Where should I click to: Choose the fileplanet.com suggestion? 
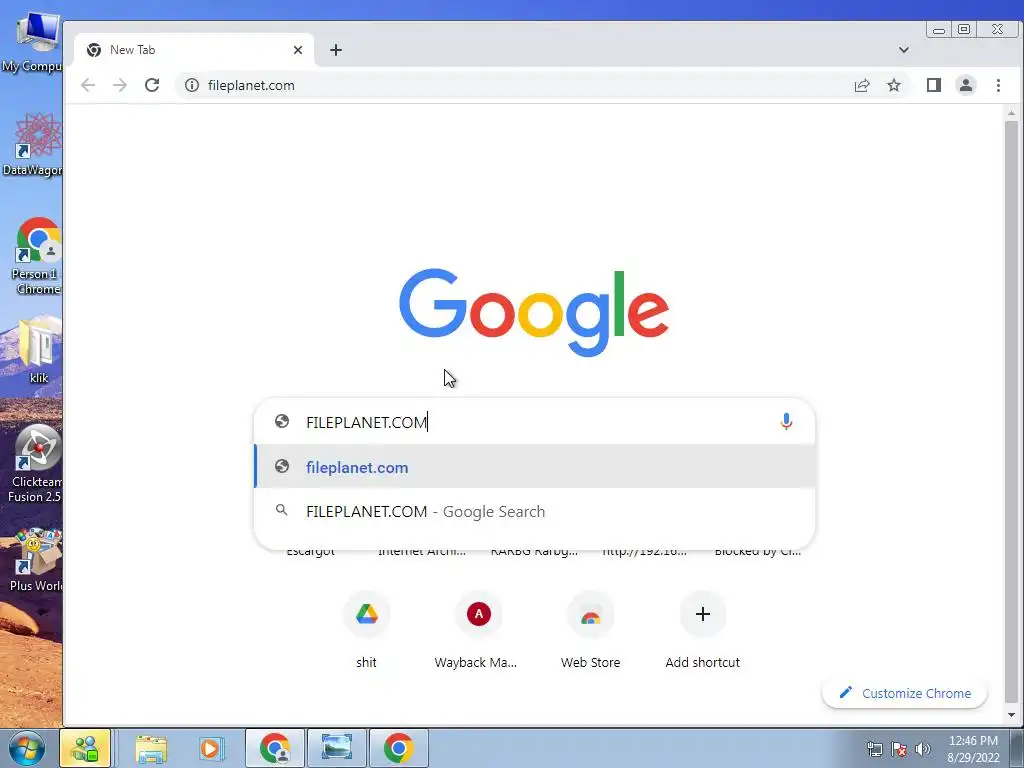click(x=534, y=467)
